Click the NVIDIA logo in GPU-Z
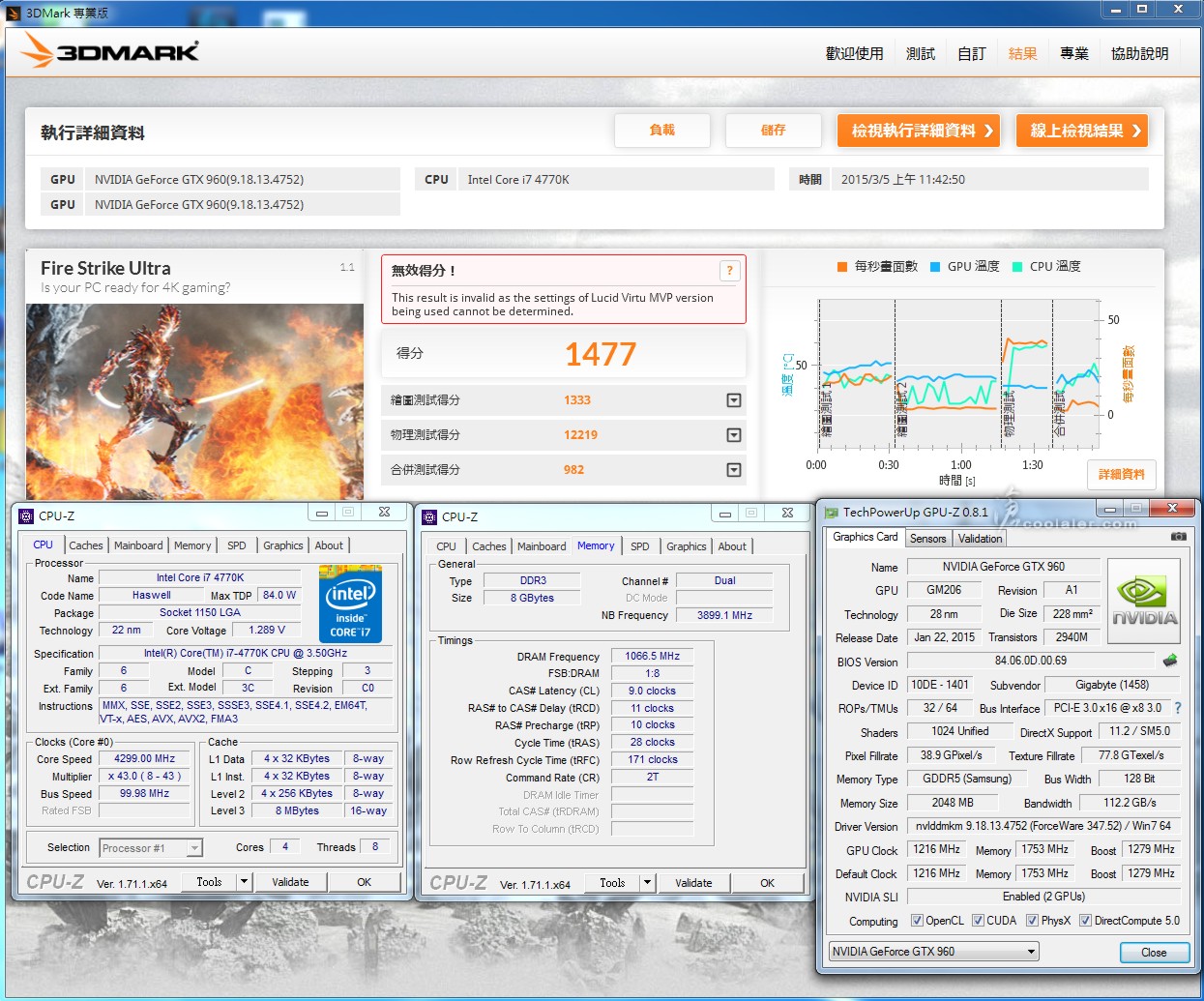The width and height of the screenshot is (1204, 1001). point(1144,601)
